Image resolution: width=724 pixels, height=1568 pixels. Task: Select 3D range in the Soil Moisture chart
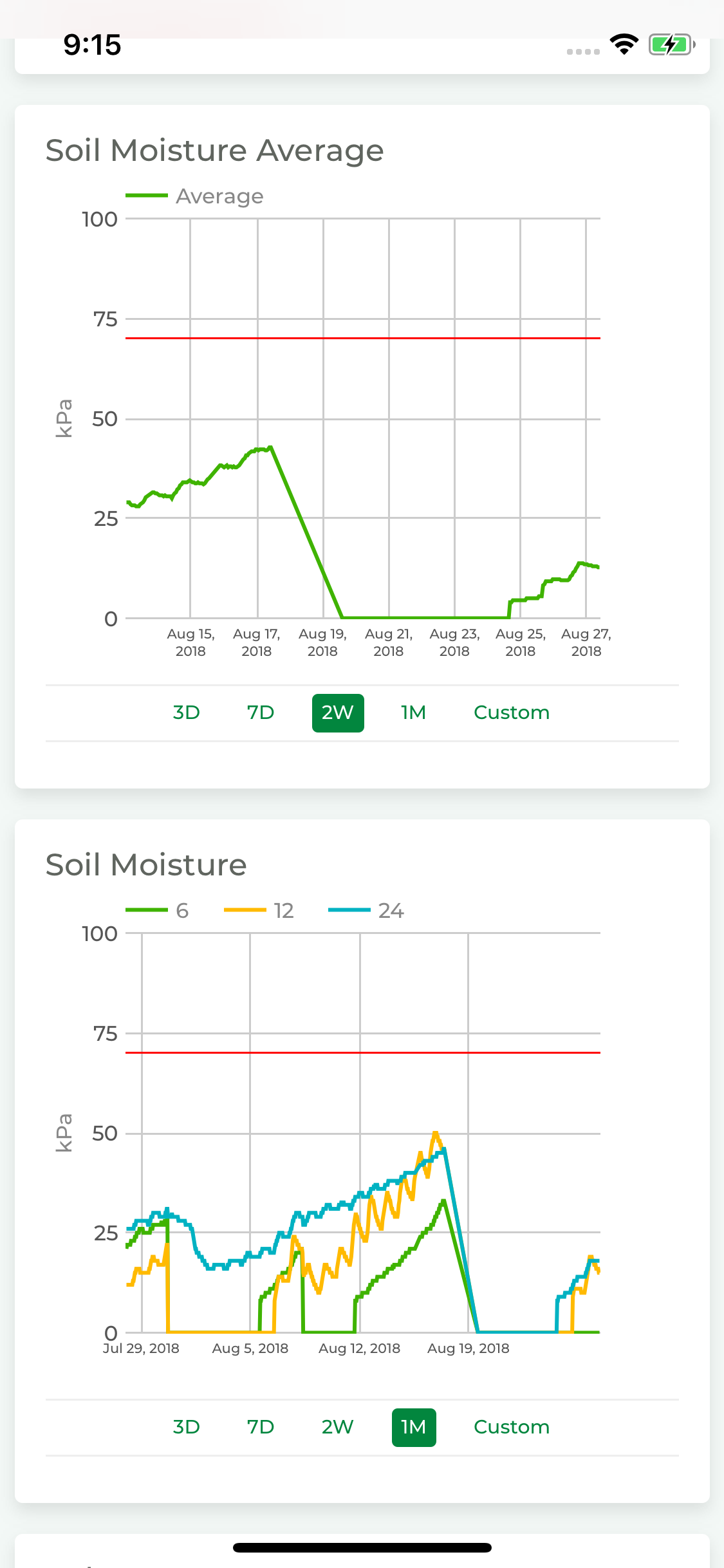[x=186, y=1427]
